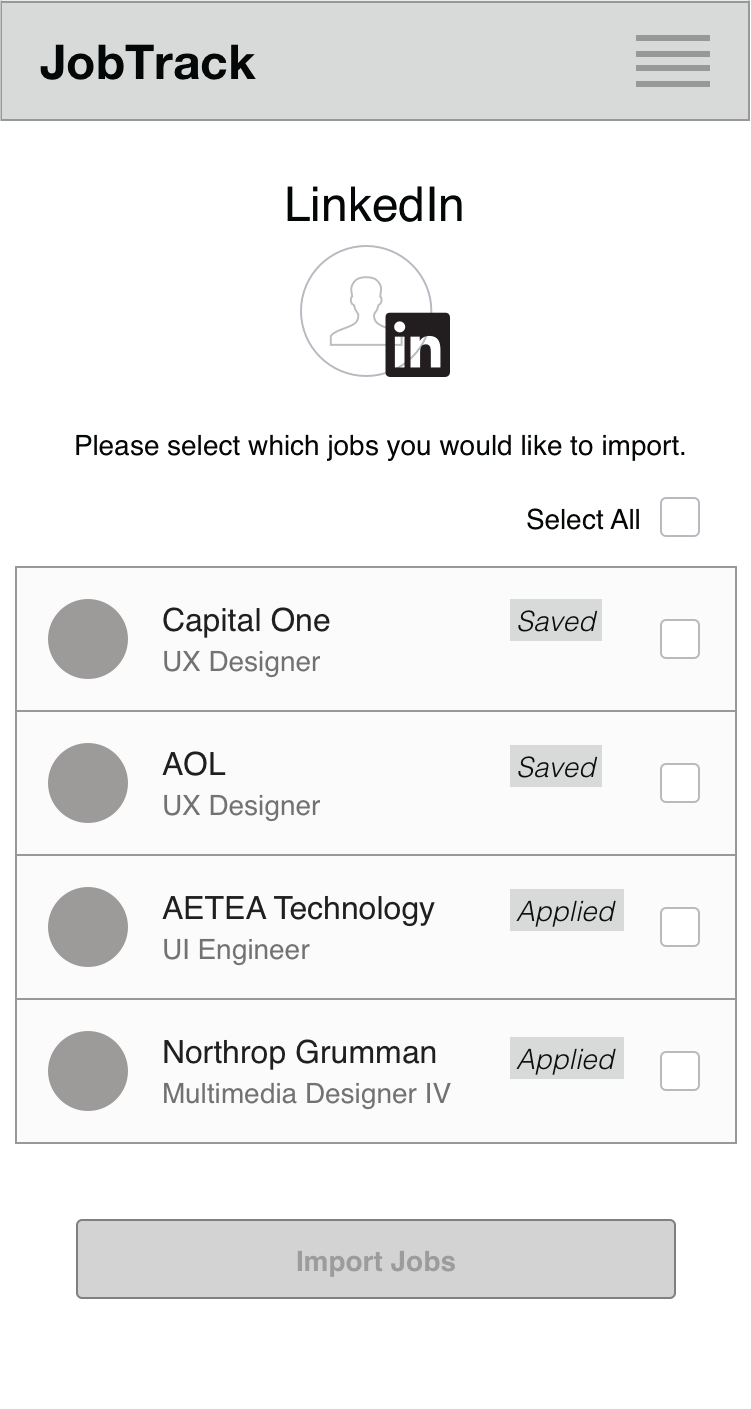Open the AETEA Technology UI Engineer row
This screenshot has width=751, height=1409.
pyautogui.click(x=298, y=928)
